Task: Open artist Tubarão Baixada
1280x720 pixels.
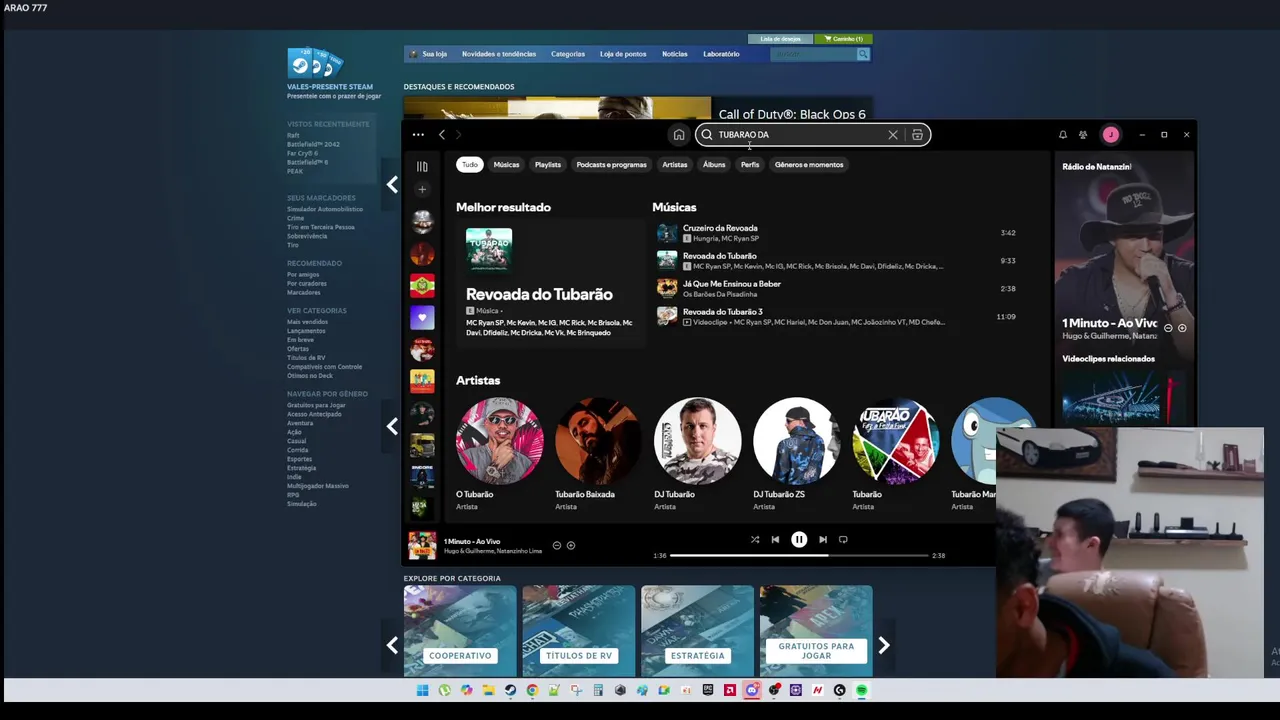Action: (x=598, y=453)
